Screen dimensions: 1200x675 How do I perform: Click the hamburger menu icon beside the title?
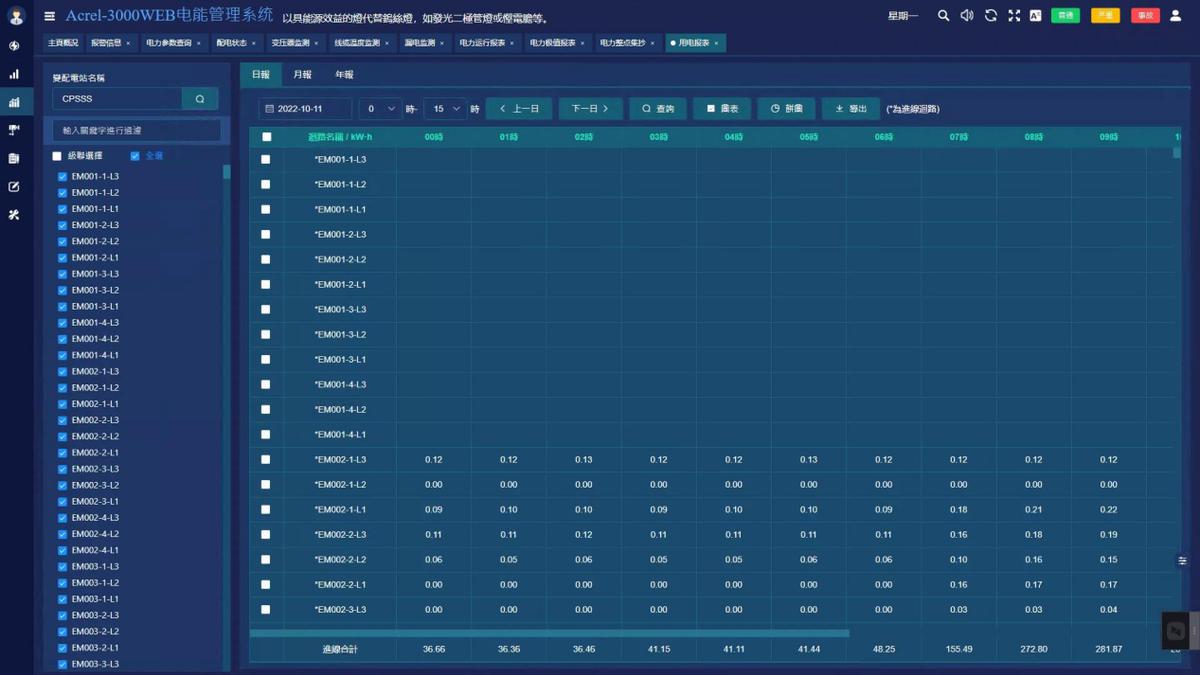click(50, 16)
